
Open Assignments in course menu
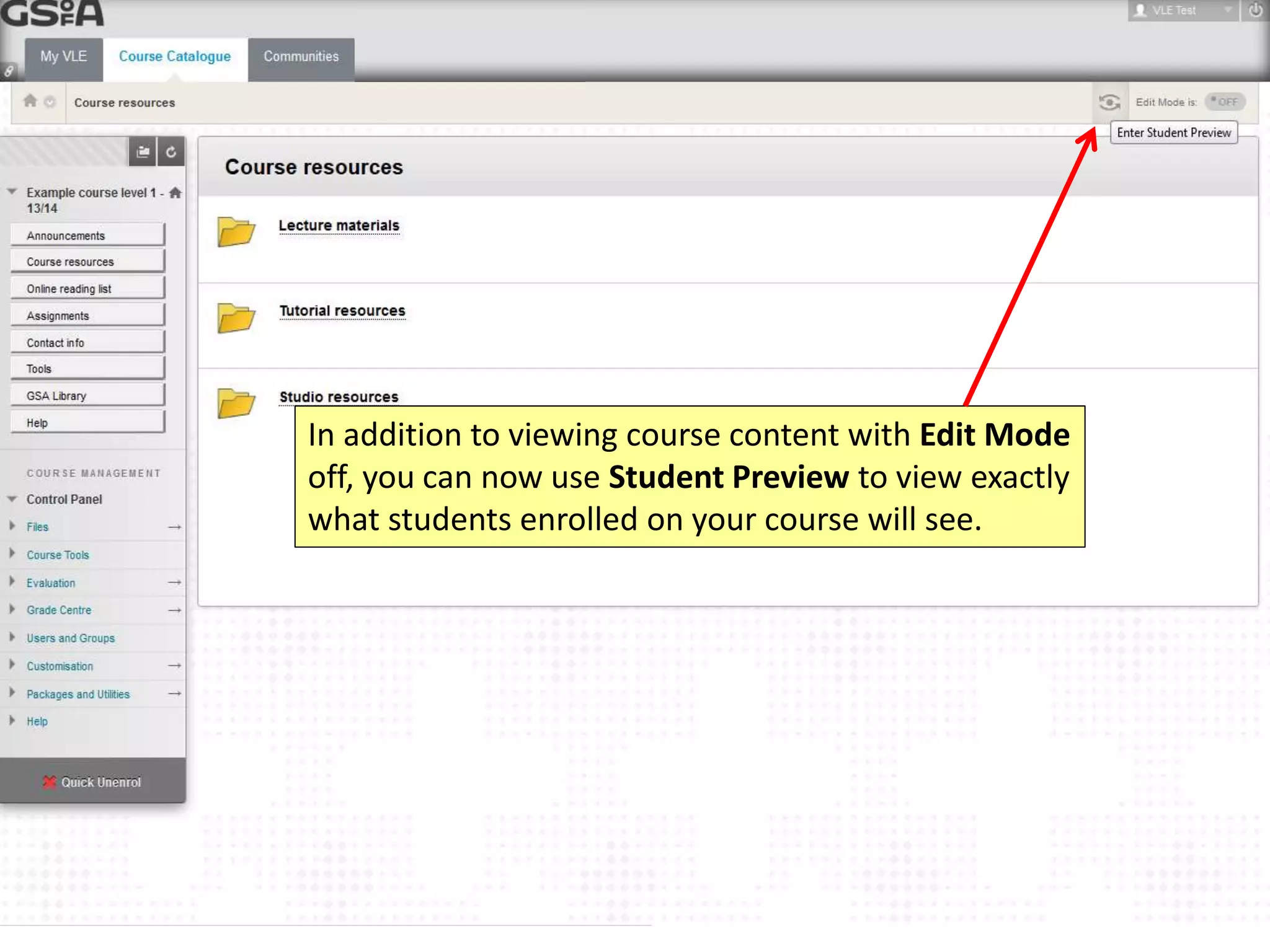pyautogui.click(x=87, y=315)
